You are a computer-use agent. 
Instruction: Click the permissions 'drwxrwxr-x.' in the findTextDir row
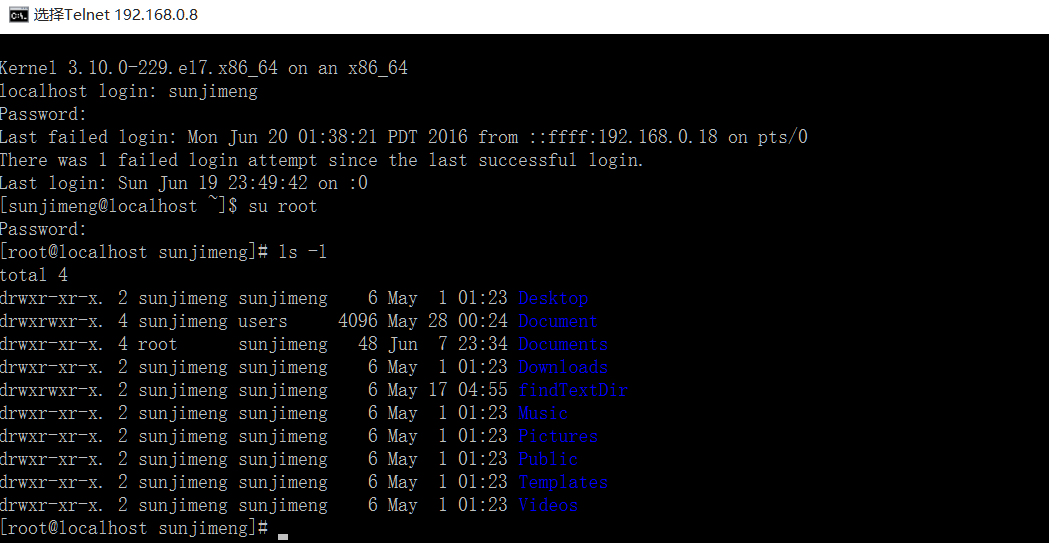click(x=52, y=390)
